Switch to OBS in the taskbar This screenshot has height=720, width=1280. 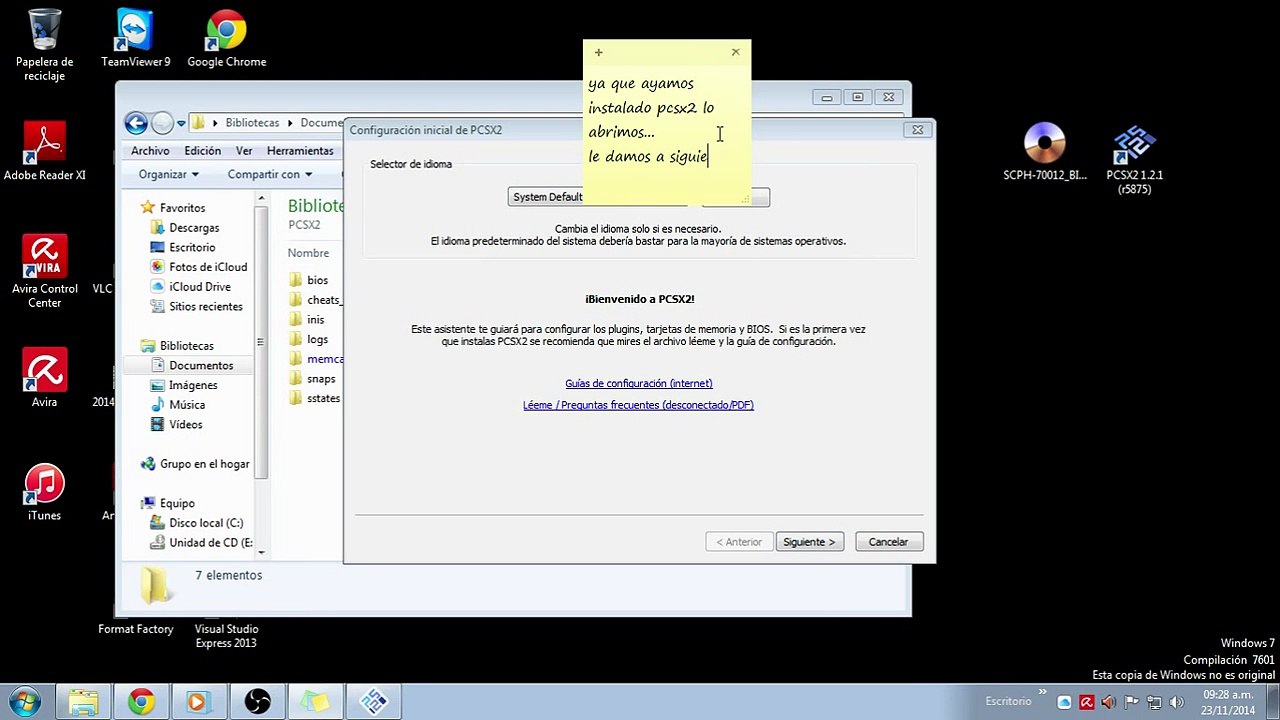click(x=257, y=702)
